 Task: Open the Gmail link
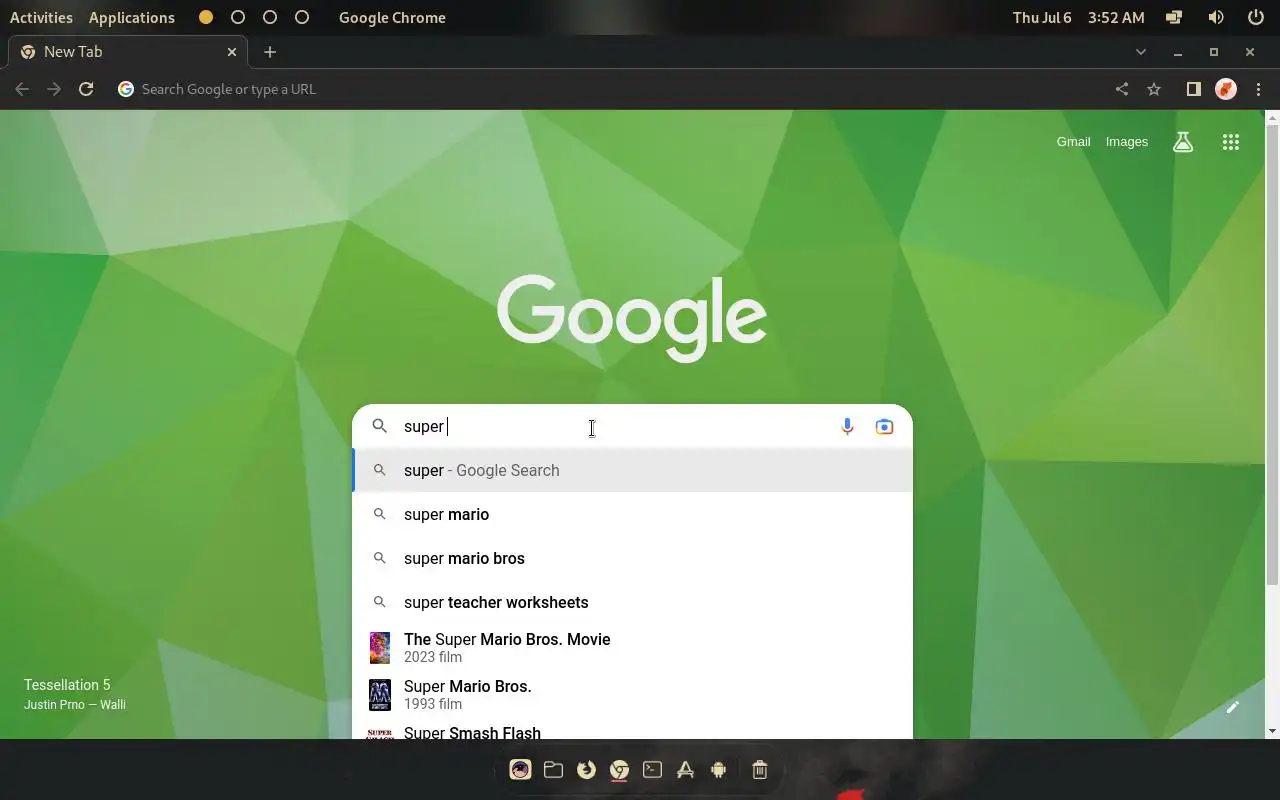pyautogui.click(x=1073, y=142)
